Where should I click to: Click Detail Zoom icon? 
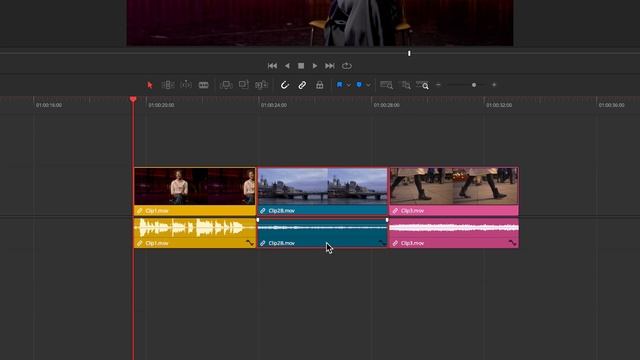pyautogui.click(x=406, y=85)
